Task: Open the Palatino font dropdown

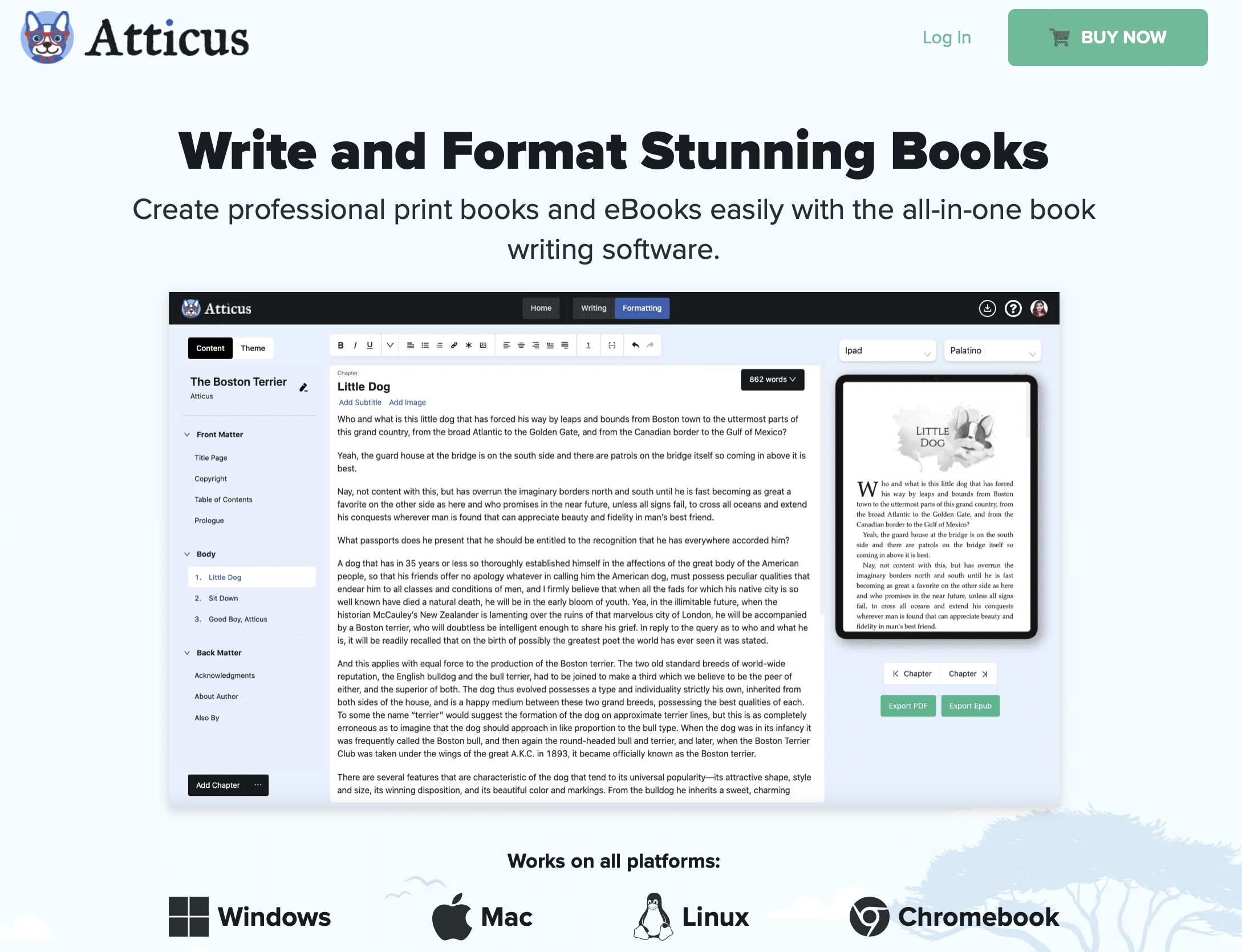Action: pos(991,351)
